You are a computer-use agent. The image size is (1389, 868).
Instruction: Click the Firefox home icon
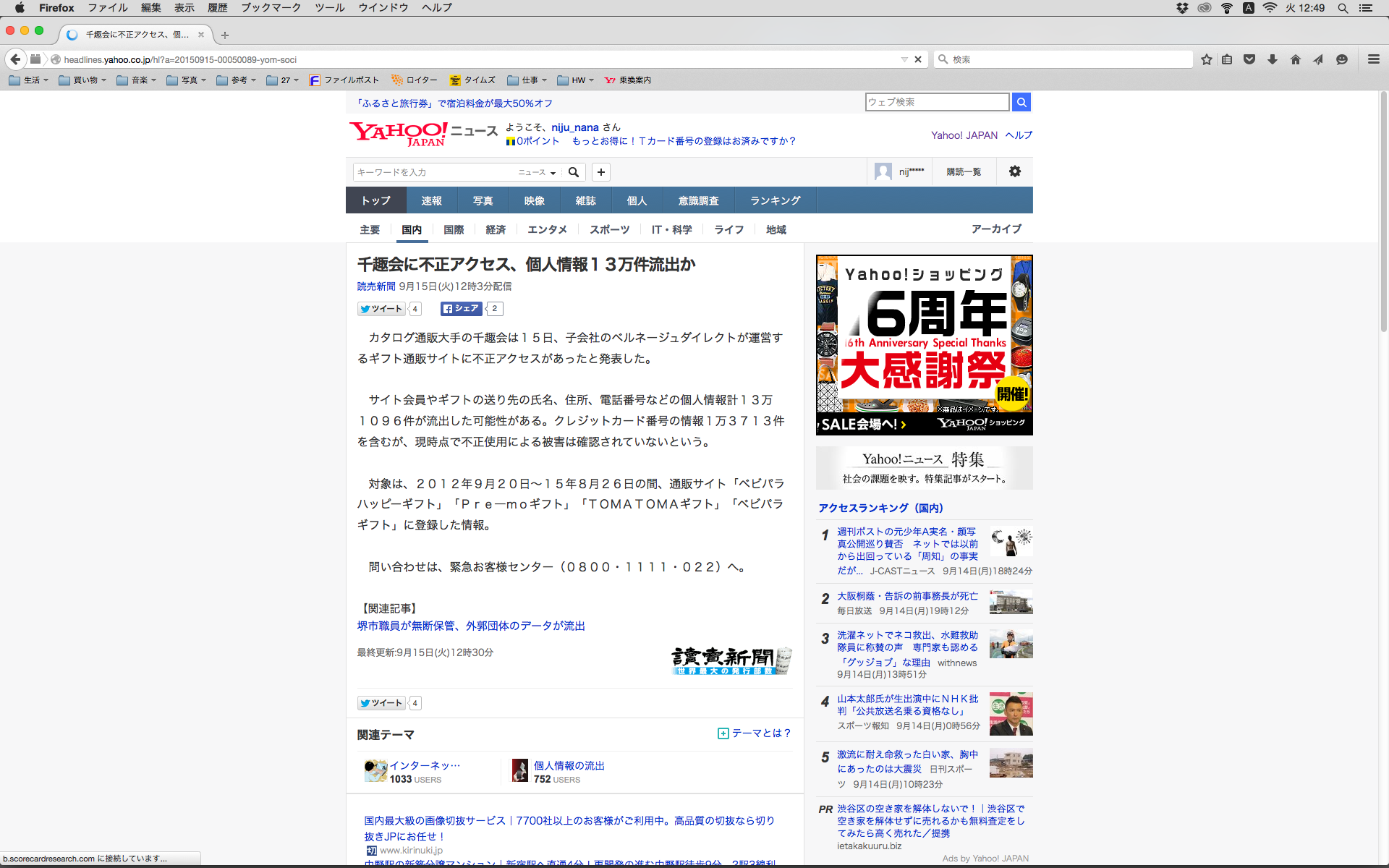(x=1295, y=59)
